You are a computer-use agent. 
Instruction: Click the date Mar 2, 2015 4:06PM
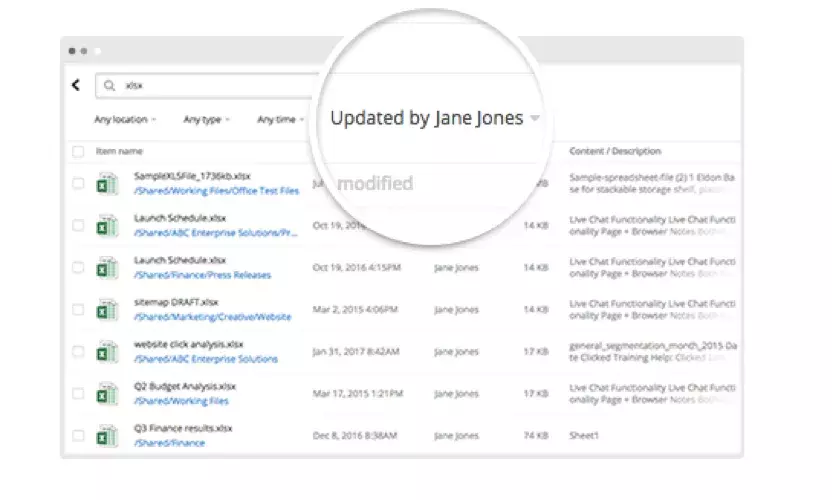pyautogui.click(x=355, y=309)
